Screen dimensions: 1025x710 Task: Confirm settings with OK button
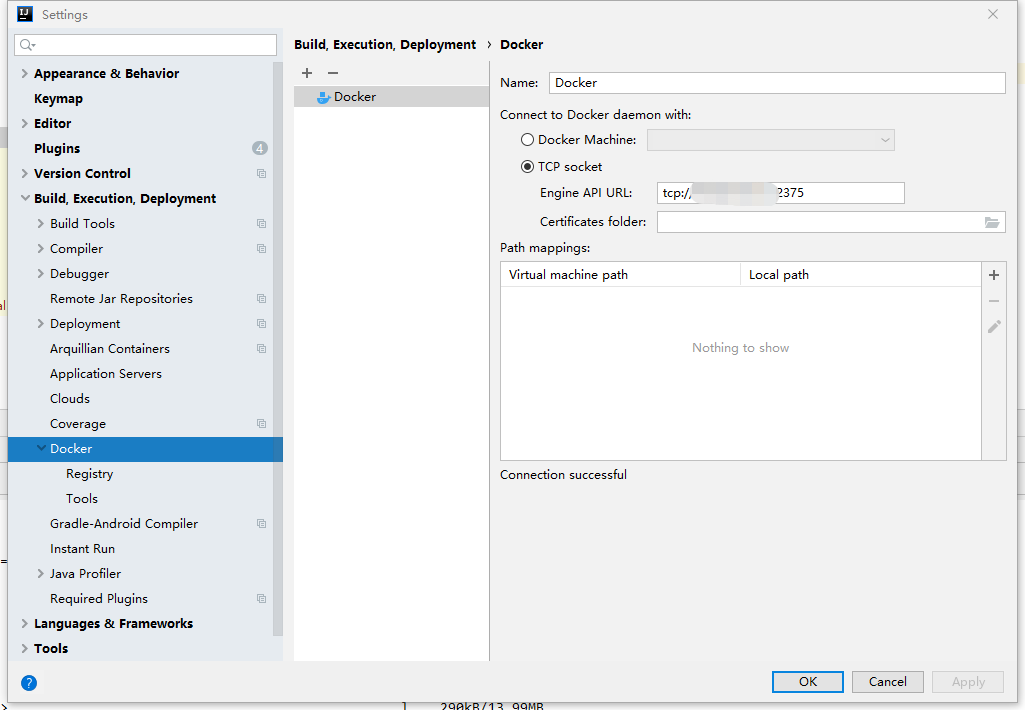[807, 682]
